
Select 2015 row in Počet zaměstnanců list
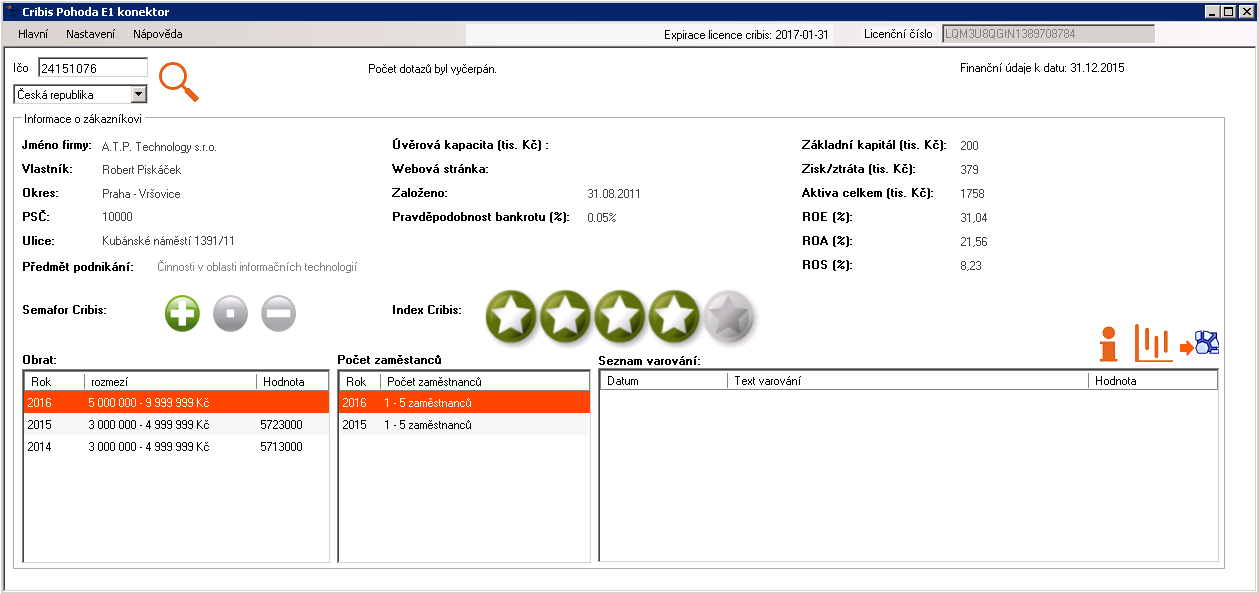tap(464, 425)
